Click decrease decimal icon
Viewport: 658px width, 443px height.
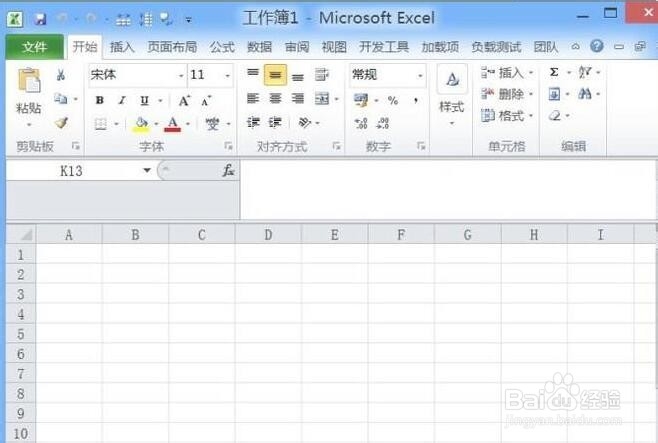pyautogui.click(x=383, y=123)
